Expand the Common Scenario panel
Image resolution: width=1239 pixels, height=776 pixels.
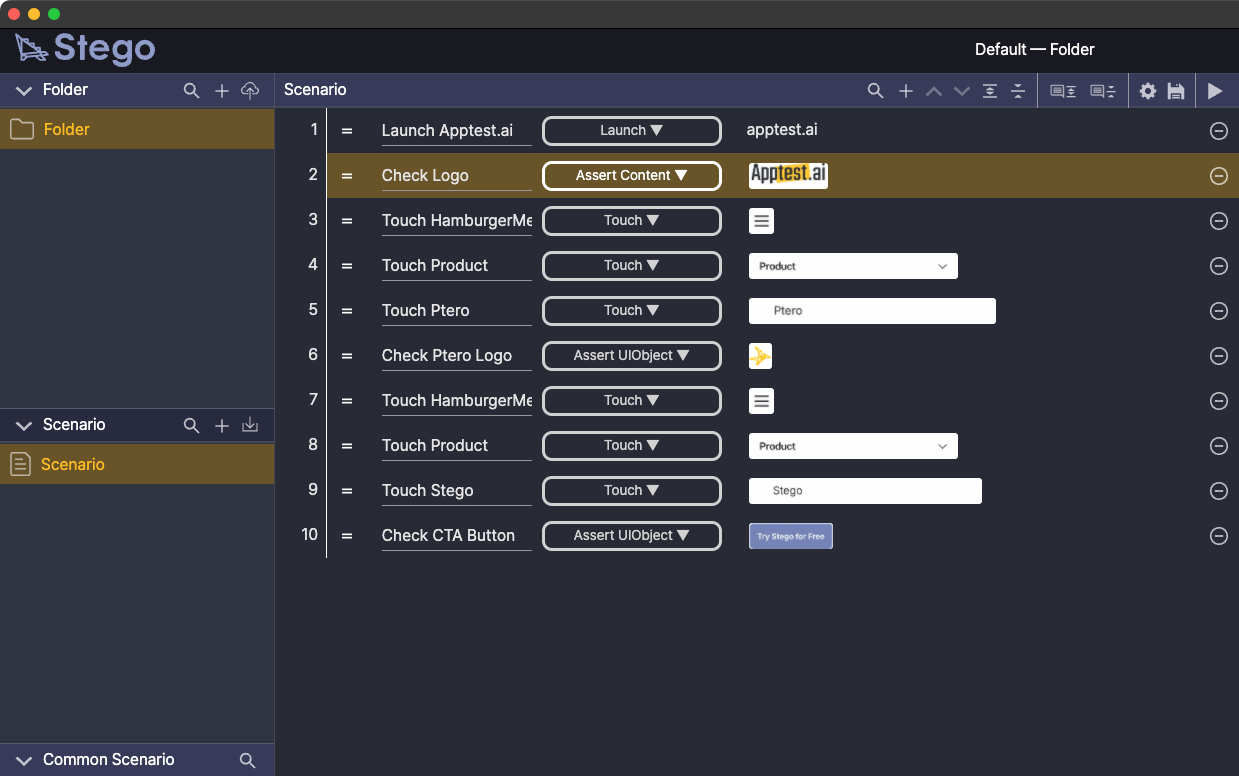(24, 761)
